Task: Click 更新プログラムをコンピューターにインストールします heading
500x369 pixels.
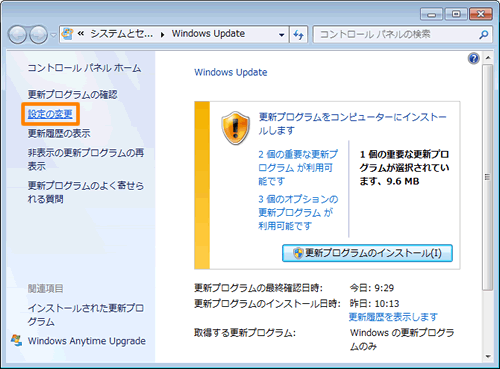Action: (x=352, y=124)
